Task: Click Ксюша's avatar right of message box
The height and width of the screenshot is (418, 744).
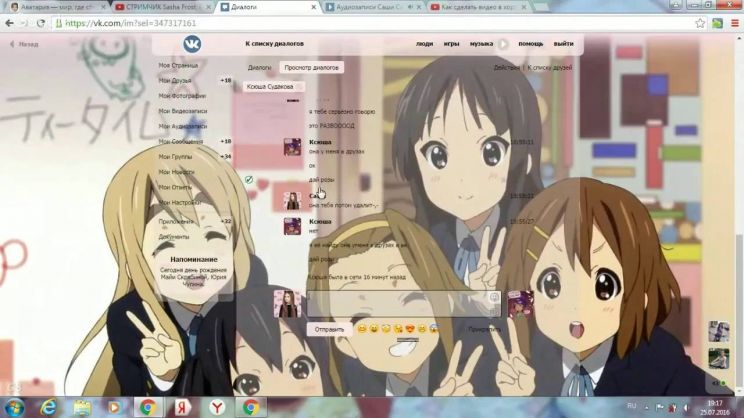Action: (521, 304)
